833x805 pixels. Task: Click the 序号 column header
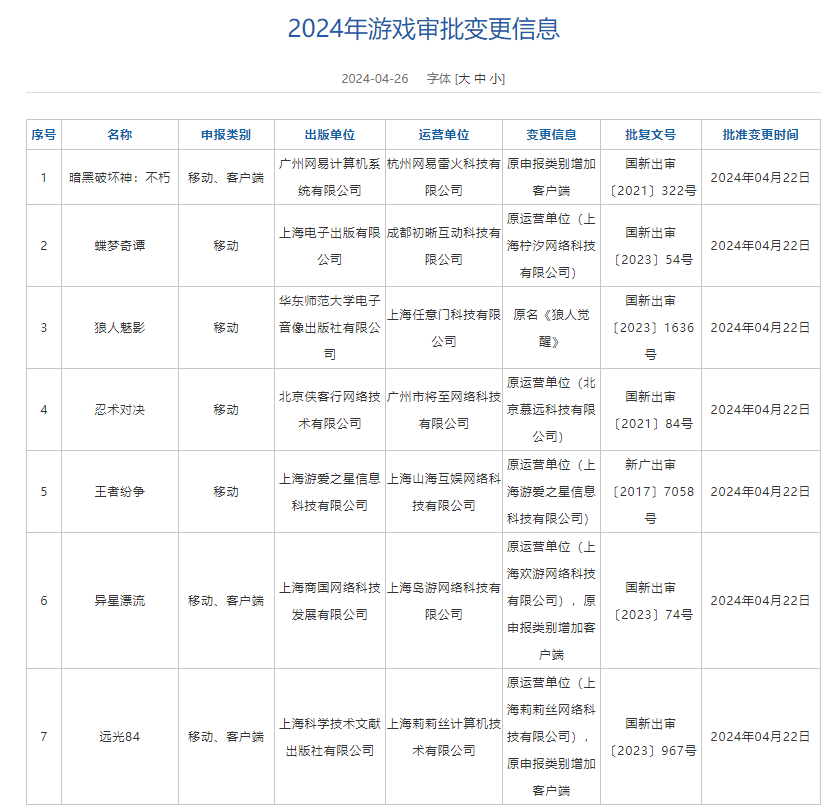[x=44, y=134]
